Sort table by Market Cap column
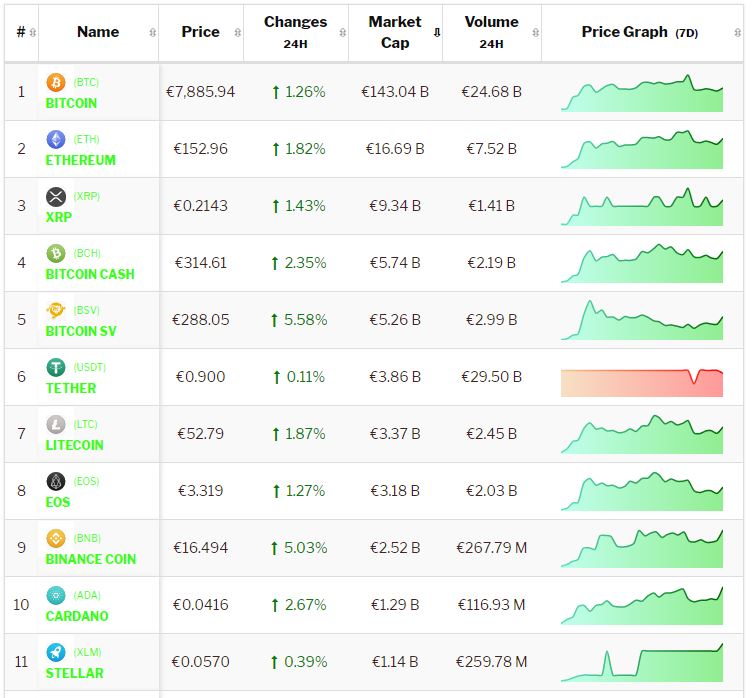Image resolution: width=752 pixels, height=698 pixels. click(x=394, y=32)
